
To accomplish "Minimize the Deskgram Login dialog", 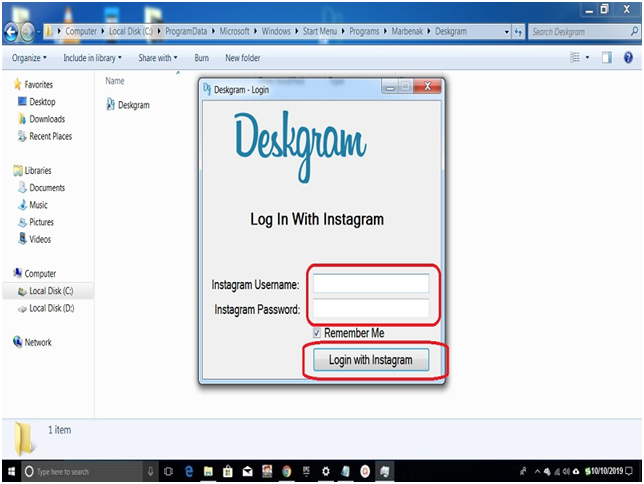I will click(x=390, y=86).
